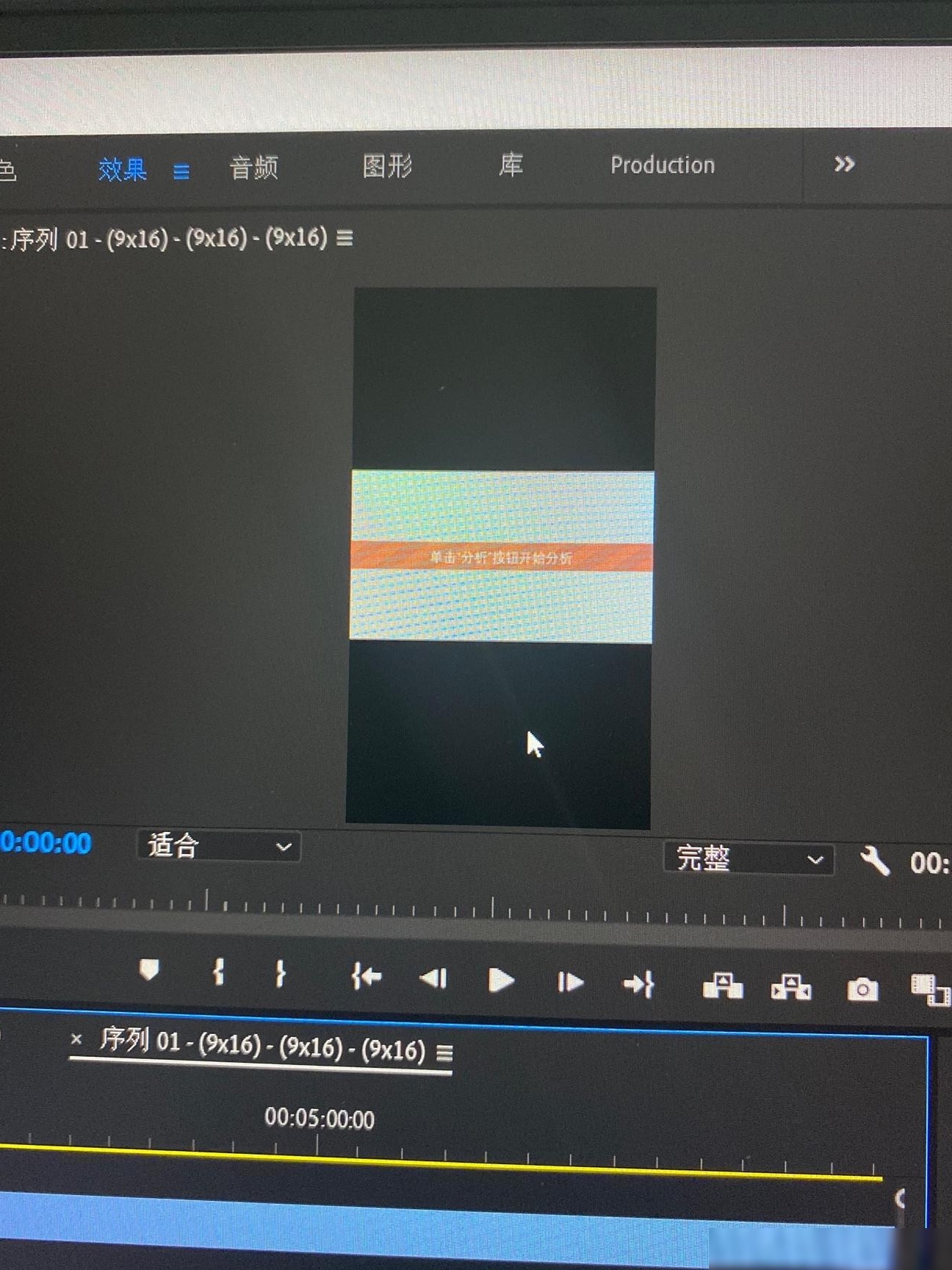The height and width of the screenshot is (1270, 952).
Task: Click the Program monitor title 序列 01
Action: click(x=168, y=239)
